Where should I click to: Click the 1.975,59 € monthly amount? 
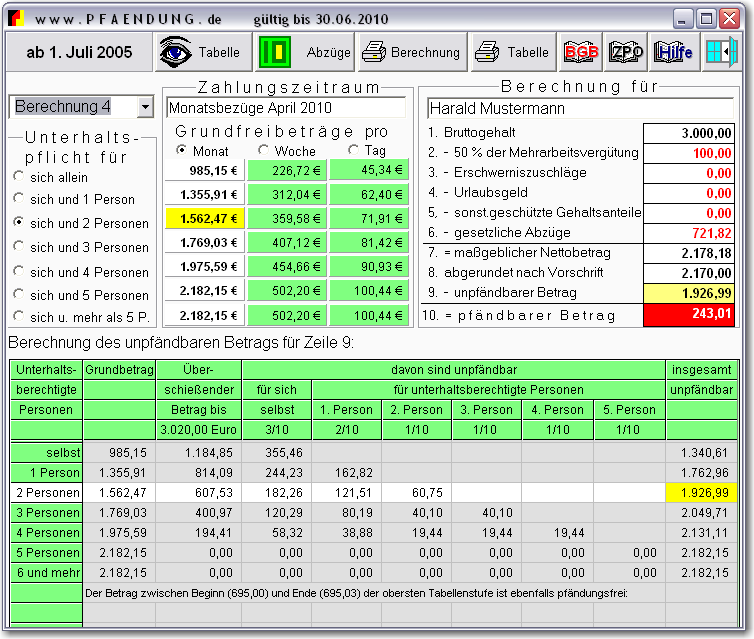coord(205,266)
